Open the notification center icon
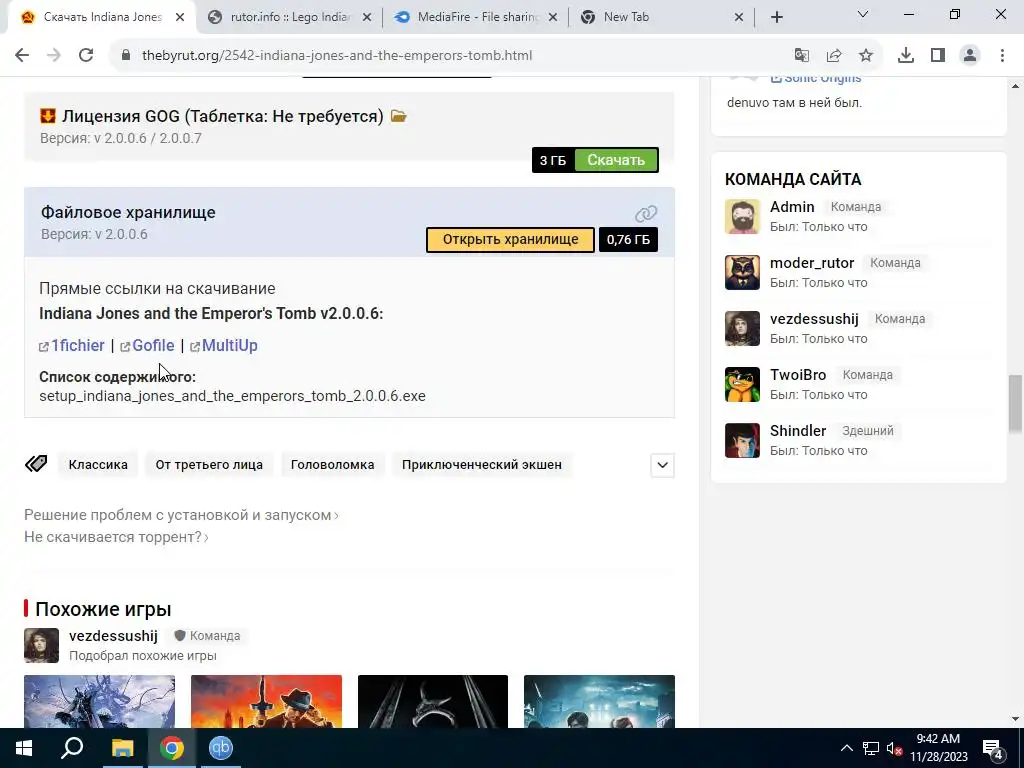 (993, 749)
